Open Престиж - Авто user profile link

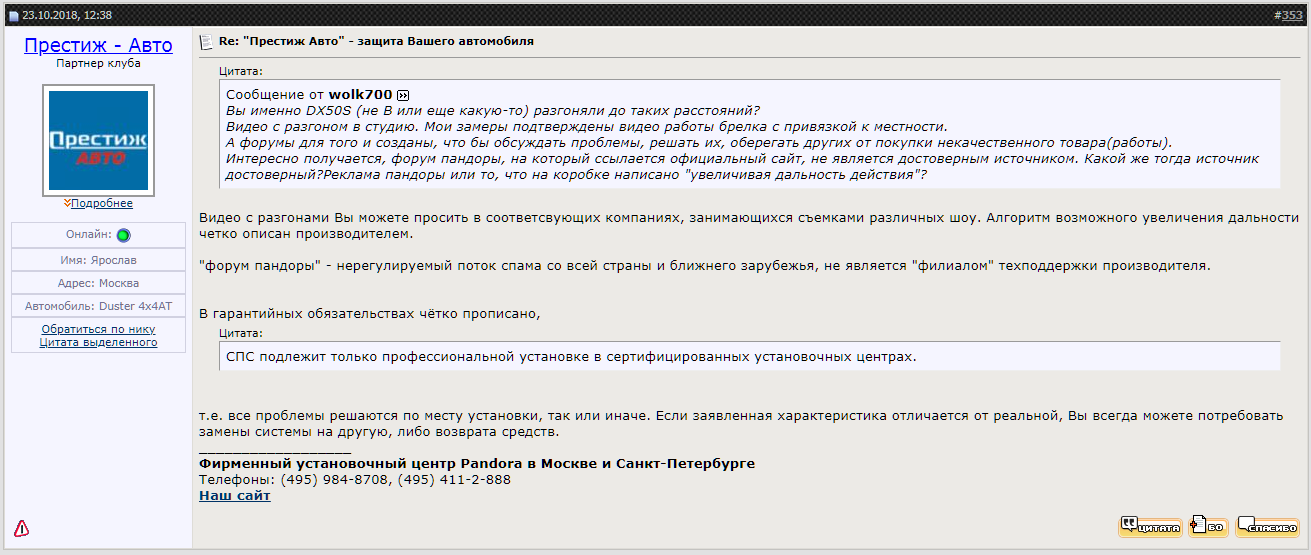pos(98,45)
